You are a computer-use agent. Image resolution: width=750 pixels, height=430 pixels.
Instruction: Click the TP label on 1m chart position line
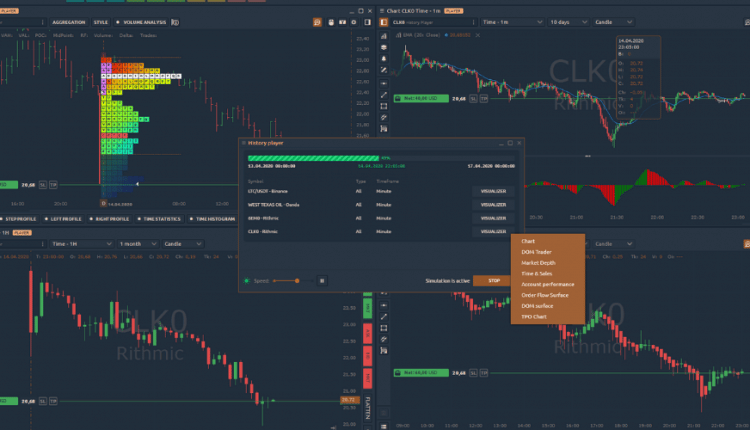tap(484, 99)
